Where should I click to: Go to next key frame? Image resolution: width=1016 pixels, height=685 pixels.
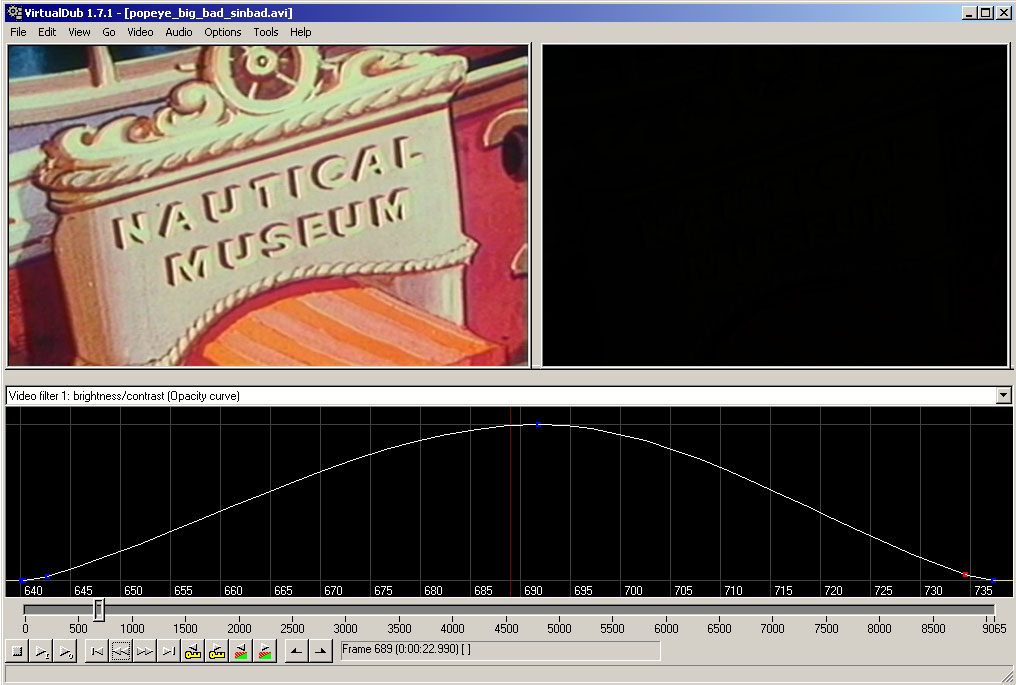(217, 651)
